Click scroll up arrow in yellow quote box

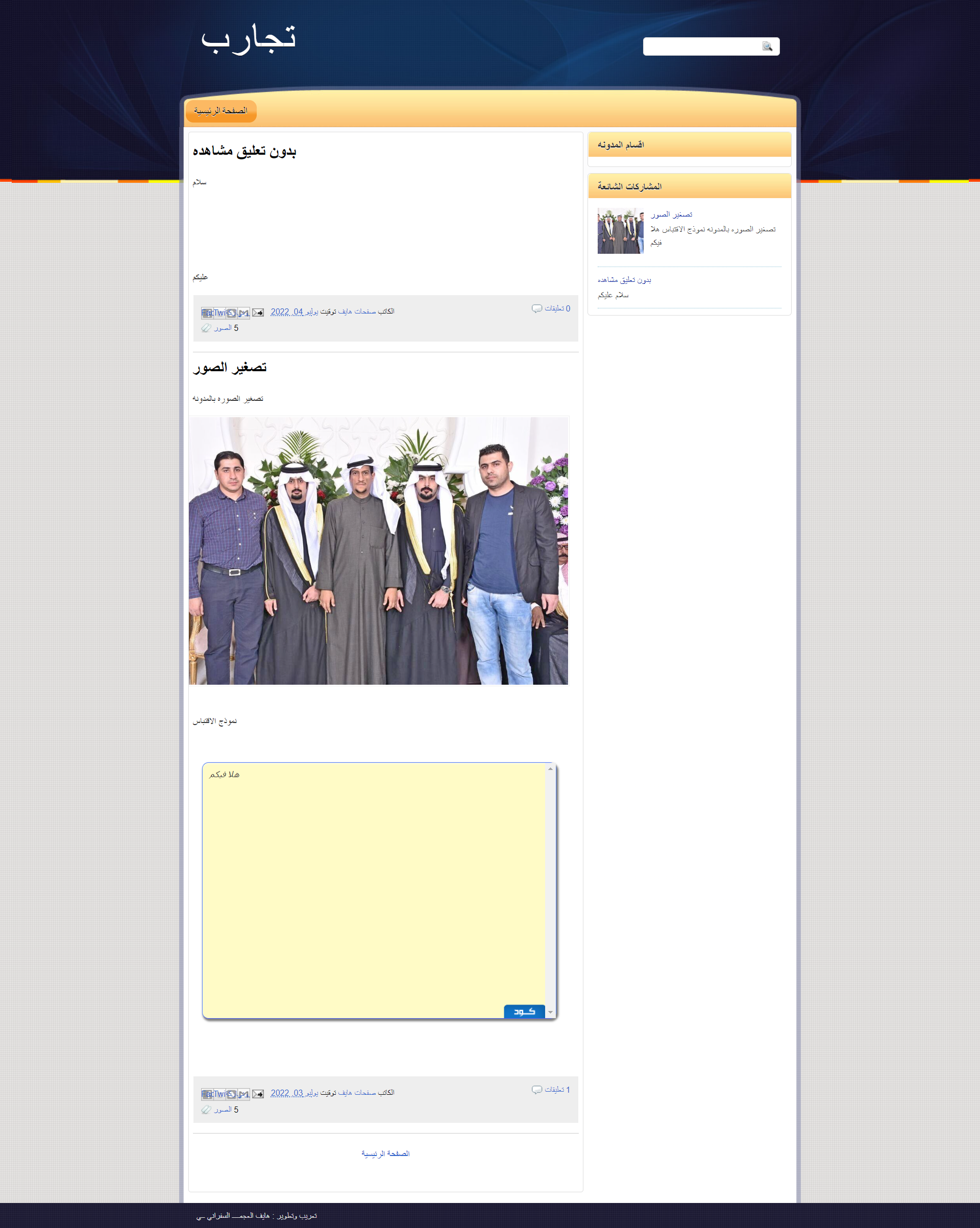click(550, 769)
